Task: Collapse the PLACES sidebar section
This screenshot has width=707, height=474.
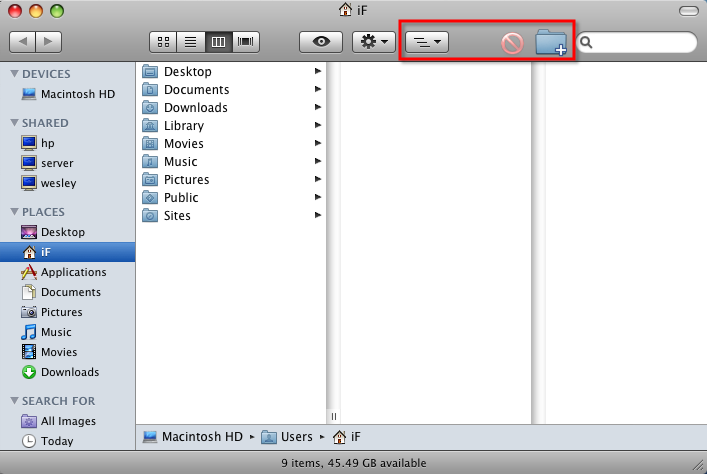Action: click(x=14, y=212)
